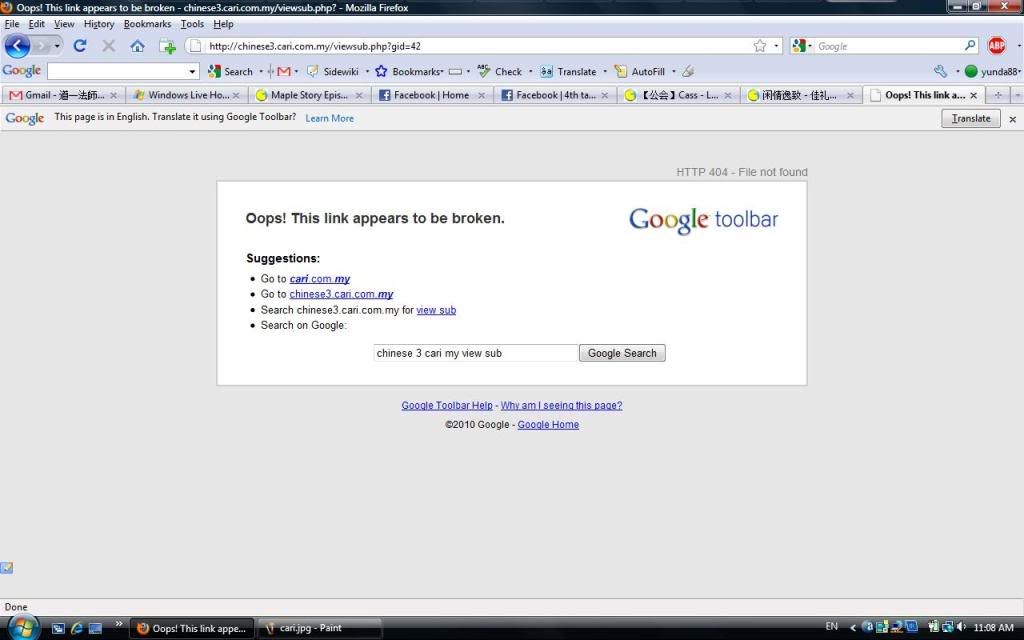Click the Google Search button

coord(622,353)
